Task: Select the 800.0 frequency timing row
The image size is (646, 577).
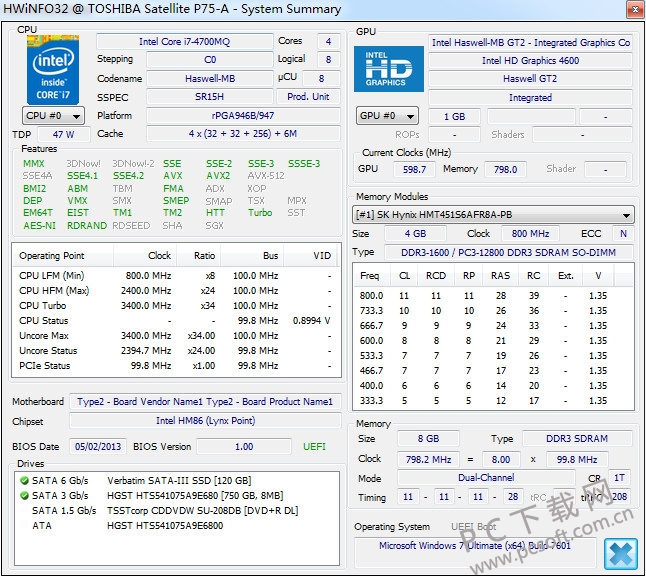Action: 493,296
